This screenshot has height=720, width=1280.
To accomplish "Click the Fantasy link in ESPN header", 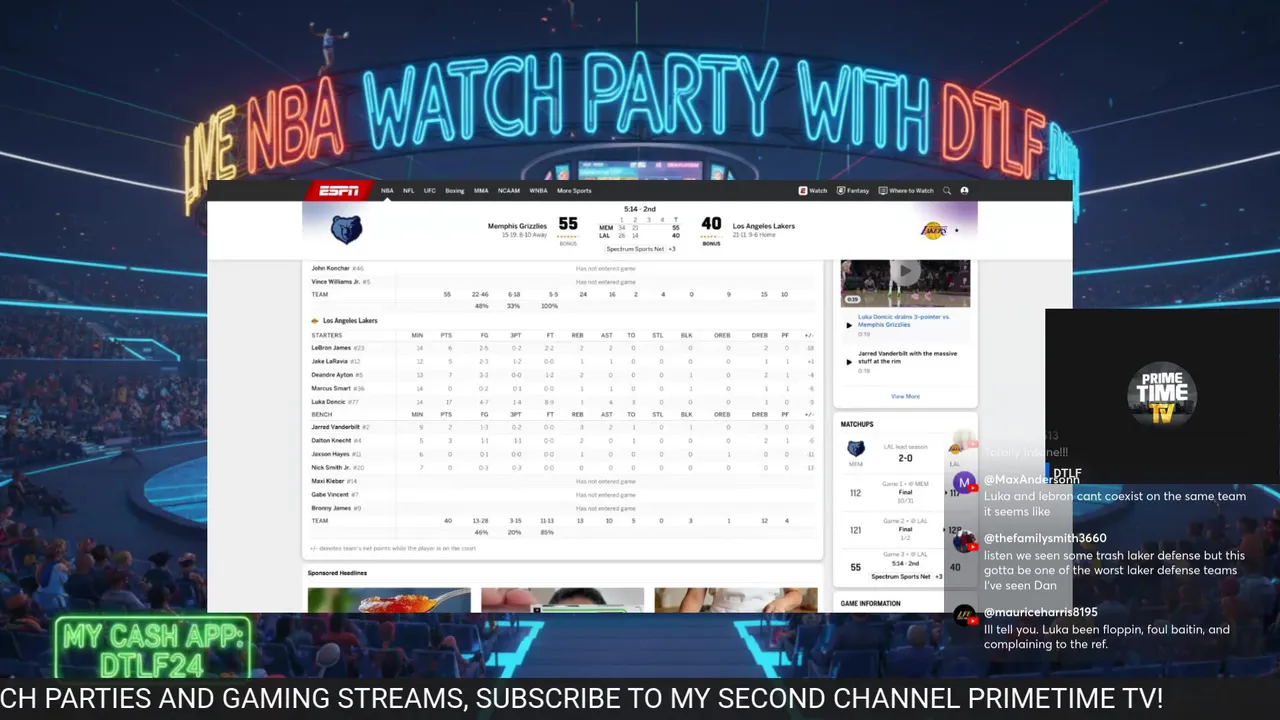I will coord(853,190).
